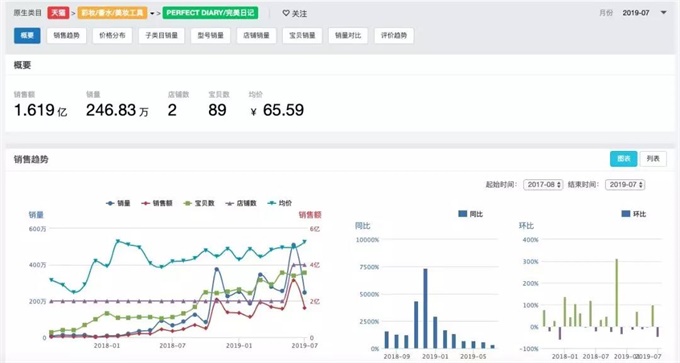Click the 2018-07 label on the line chart axis
The height and width of the screenshot is (363, 680).
coord(172,346)
